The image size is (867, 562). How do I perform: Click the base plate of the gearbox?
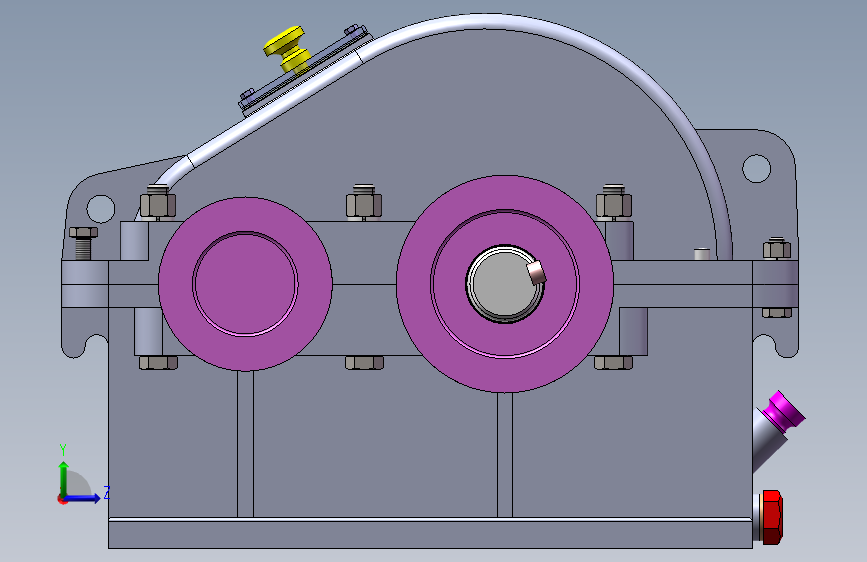(x=430, y=533)
